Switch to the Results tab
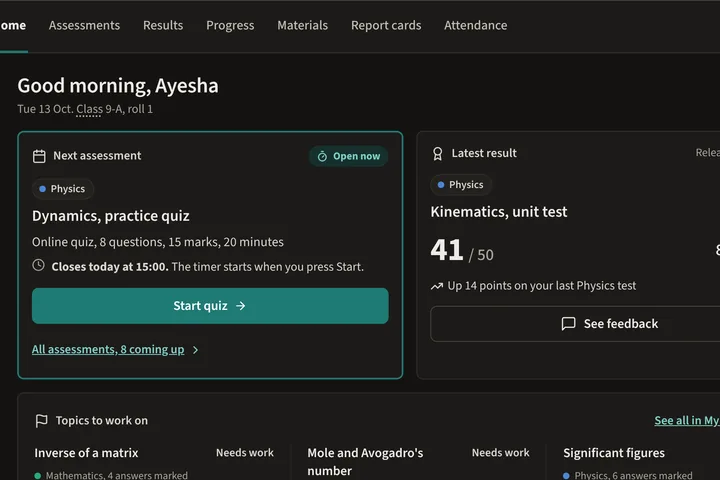The height and width of the screenshot is (480, 720). (163, 25)
